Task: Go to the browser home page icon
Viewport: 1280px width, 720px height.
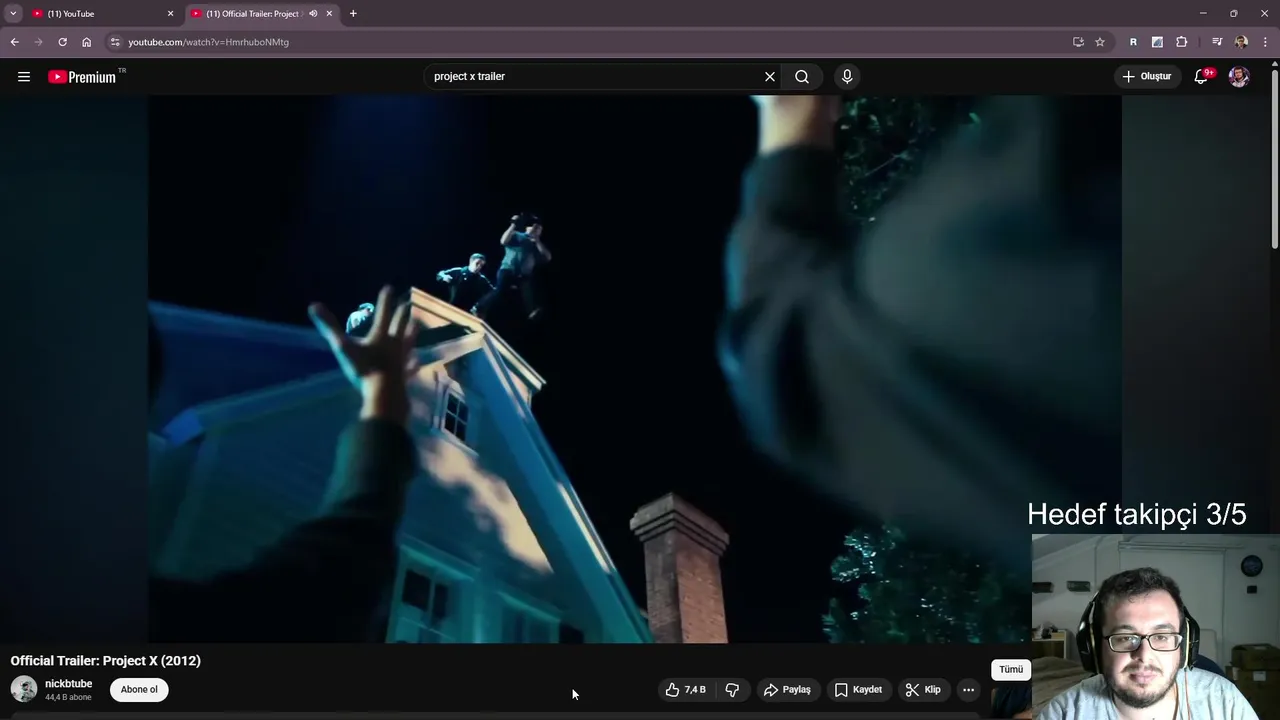Action: click(87, 42)
